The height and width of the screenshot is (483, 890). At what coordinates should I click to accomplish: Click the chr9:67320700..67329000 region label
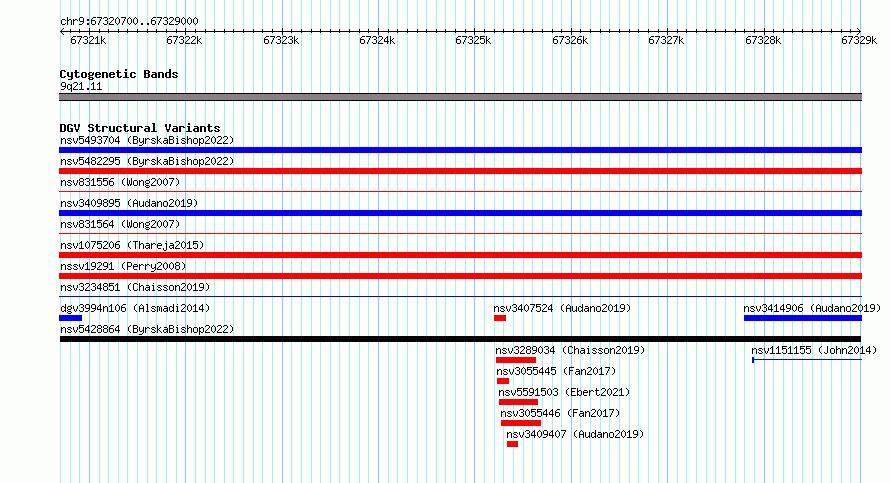pyautogui.click(x=129, y=21)
